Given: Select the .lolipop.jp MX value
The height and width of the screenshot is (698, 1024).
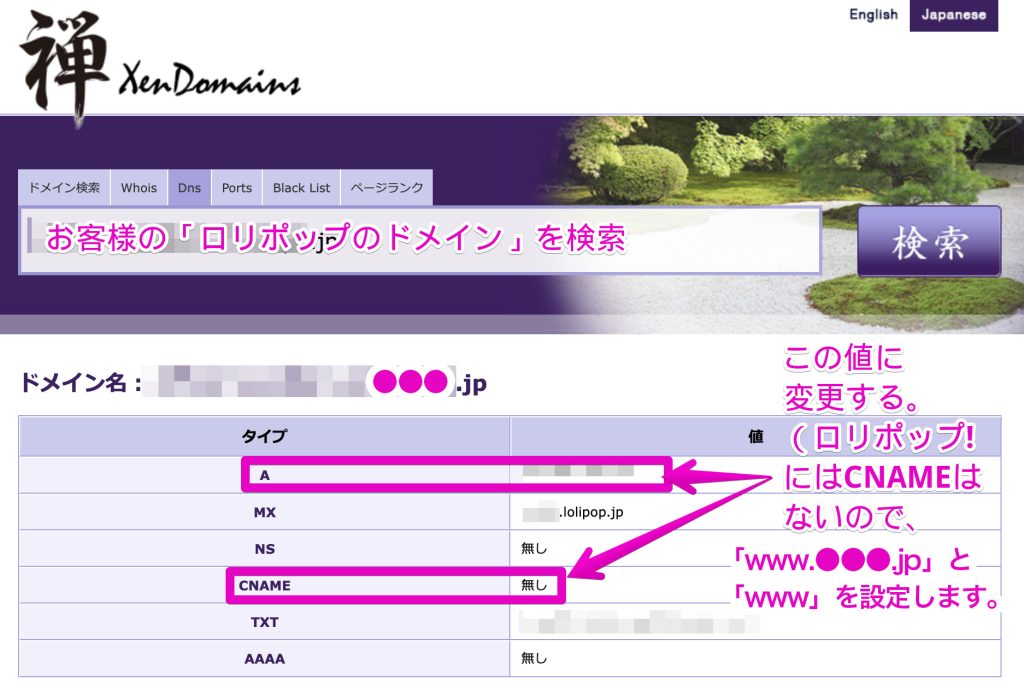Looking at the screenshot, I should click(x=573, y=512).
